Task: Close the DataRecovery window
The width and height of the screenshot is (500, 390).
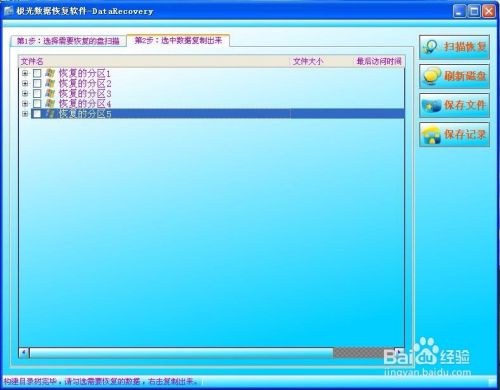Action: click(489, 11)
